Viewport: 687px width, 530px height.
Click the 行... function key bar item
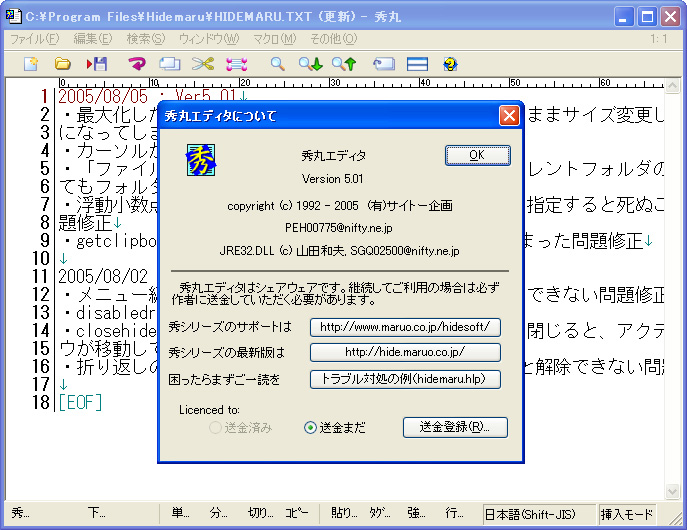tap(454, 512)
